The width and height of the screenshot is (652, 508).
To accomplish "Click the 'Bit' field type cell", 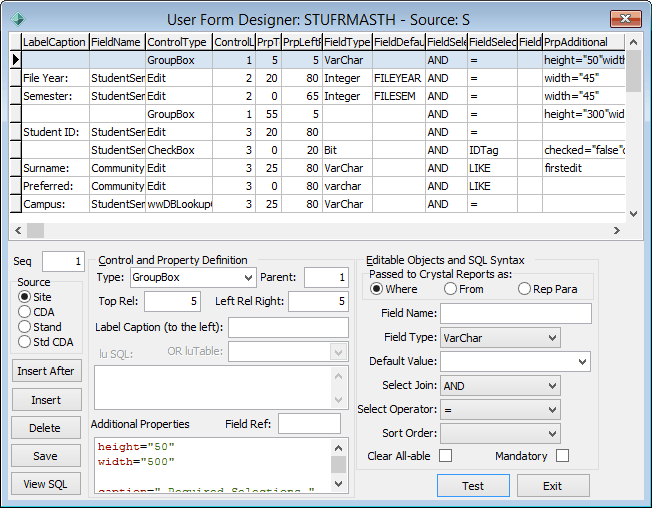I will (347, 150).
